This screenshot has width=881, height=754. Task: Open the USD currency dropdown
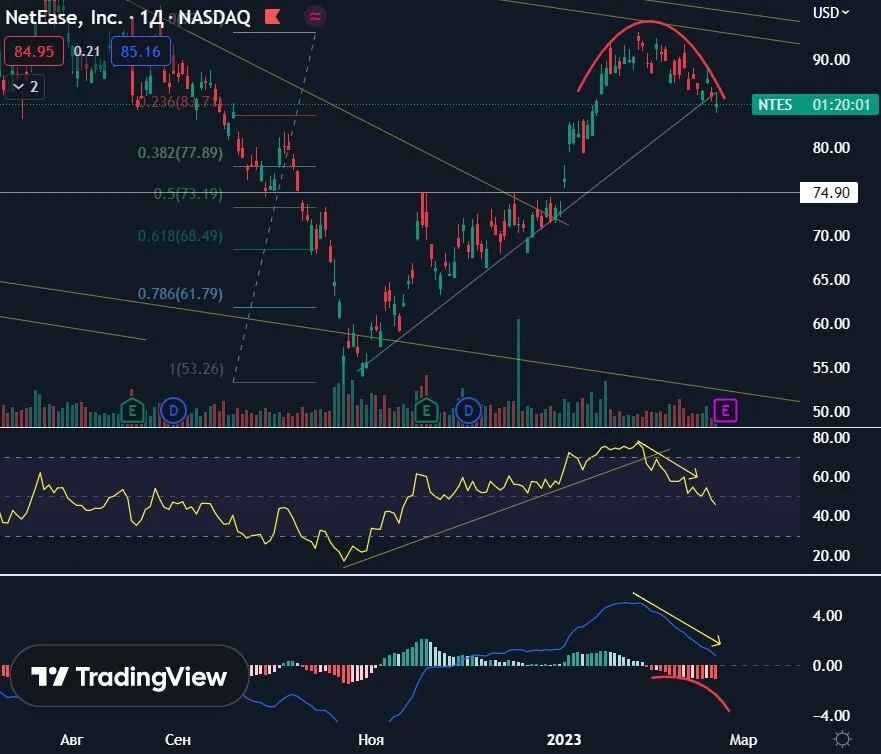[831, 12]
